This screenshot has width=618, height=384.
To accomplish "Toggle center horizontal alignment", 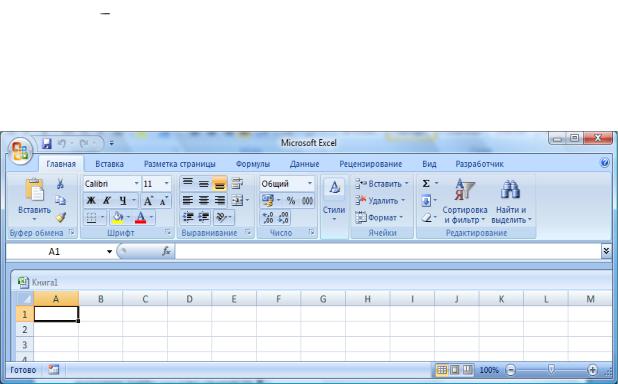I will [x=204, y=200].
